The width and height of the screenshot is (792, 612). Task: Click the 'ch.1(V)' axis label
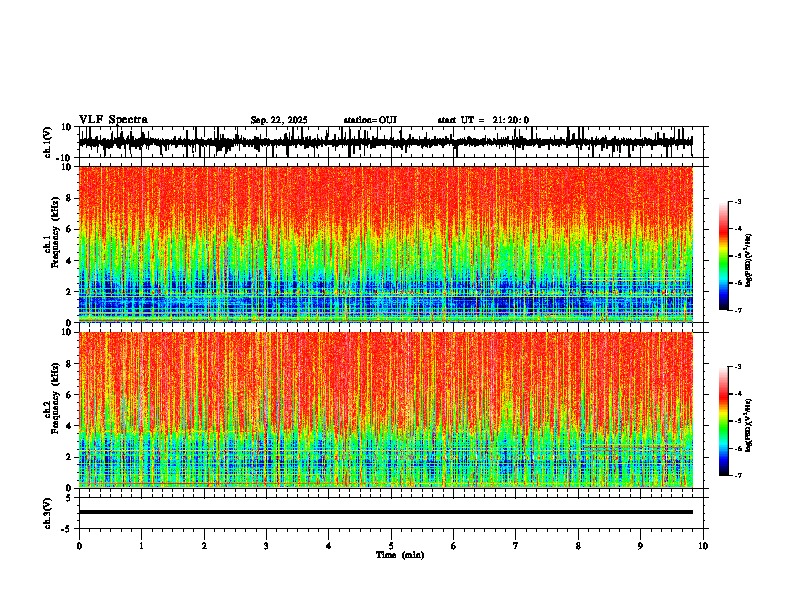[48, 142]
